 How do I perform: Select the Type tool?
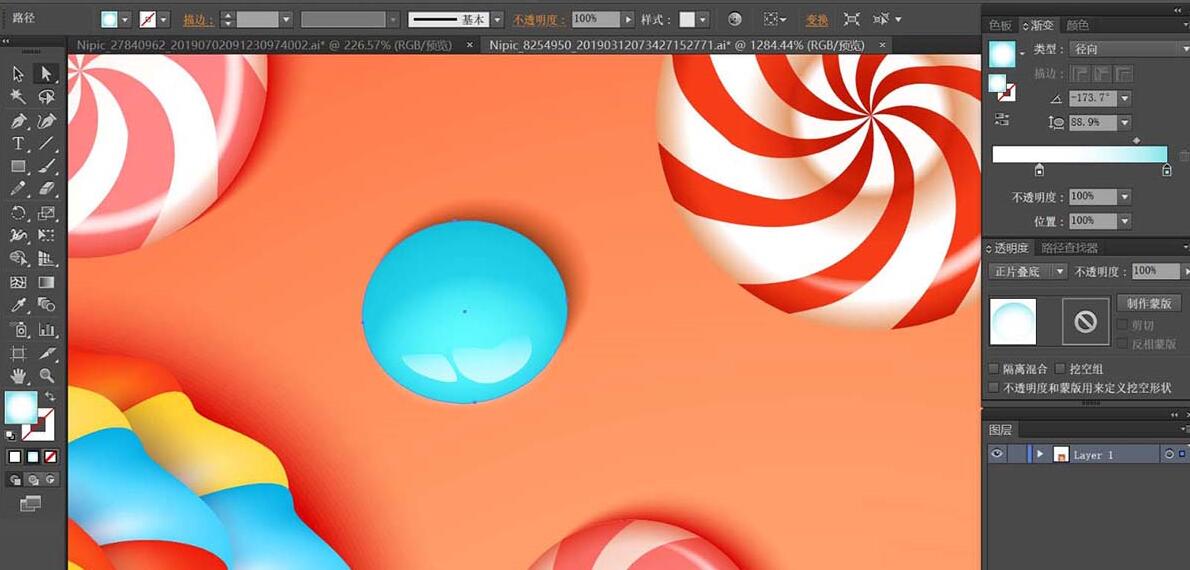click(x=18, y=143)
